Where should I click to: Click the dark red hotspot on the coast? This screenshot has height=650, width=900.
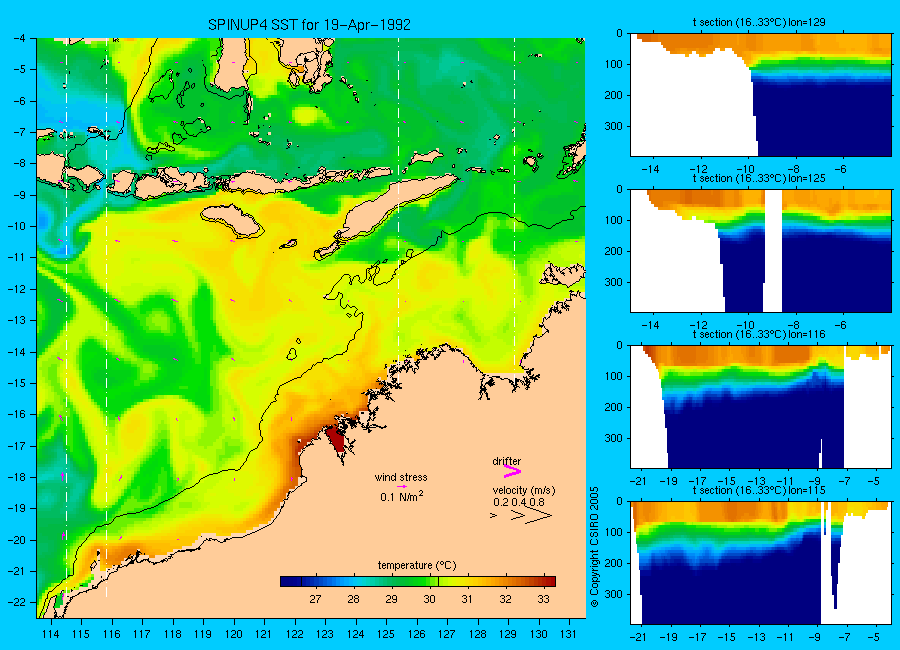coord(335,440)
